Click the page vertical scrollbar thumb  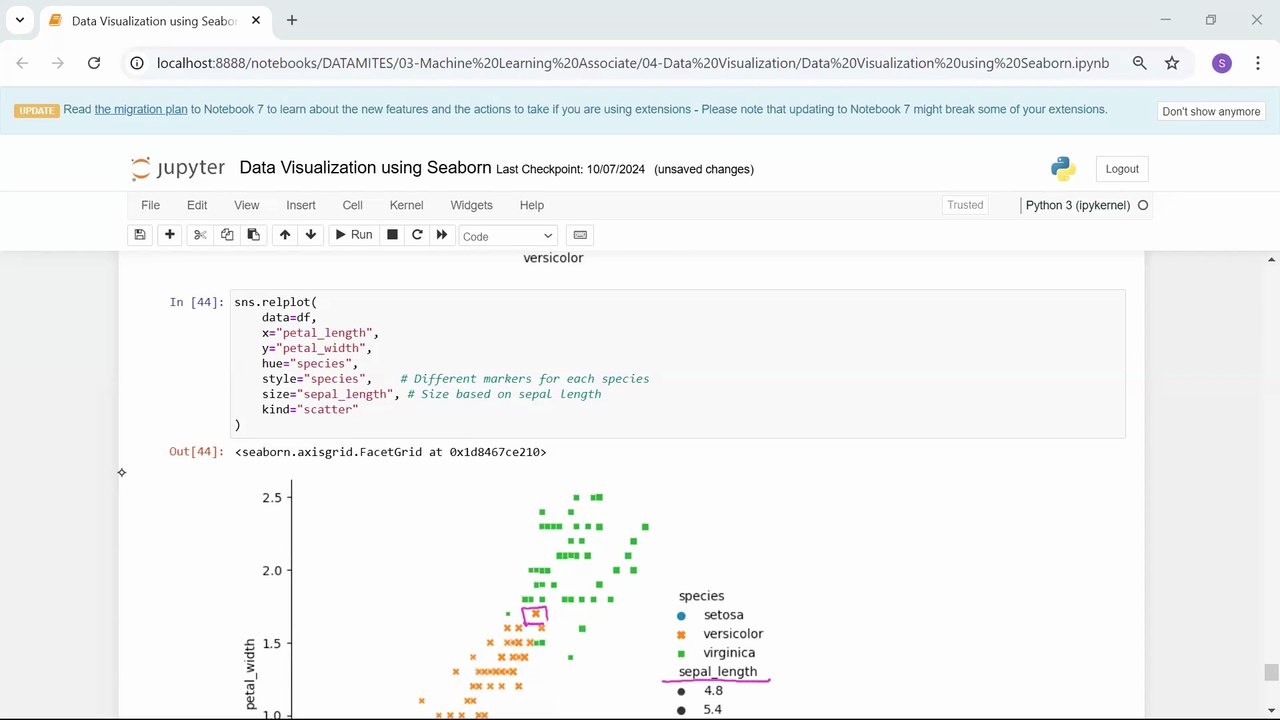pyautogui.click(x=1271, y=671)
